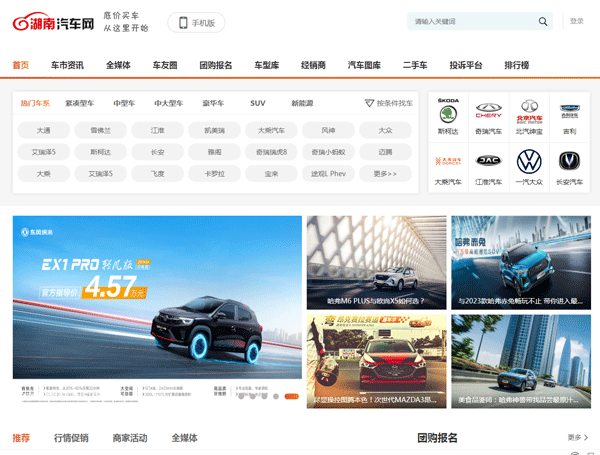Click the 凯美瑞 car series pill
600x455 pixels.
(x=215, y=130)
